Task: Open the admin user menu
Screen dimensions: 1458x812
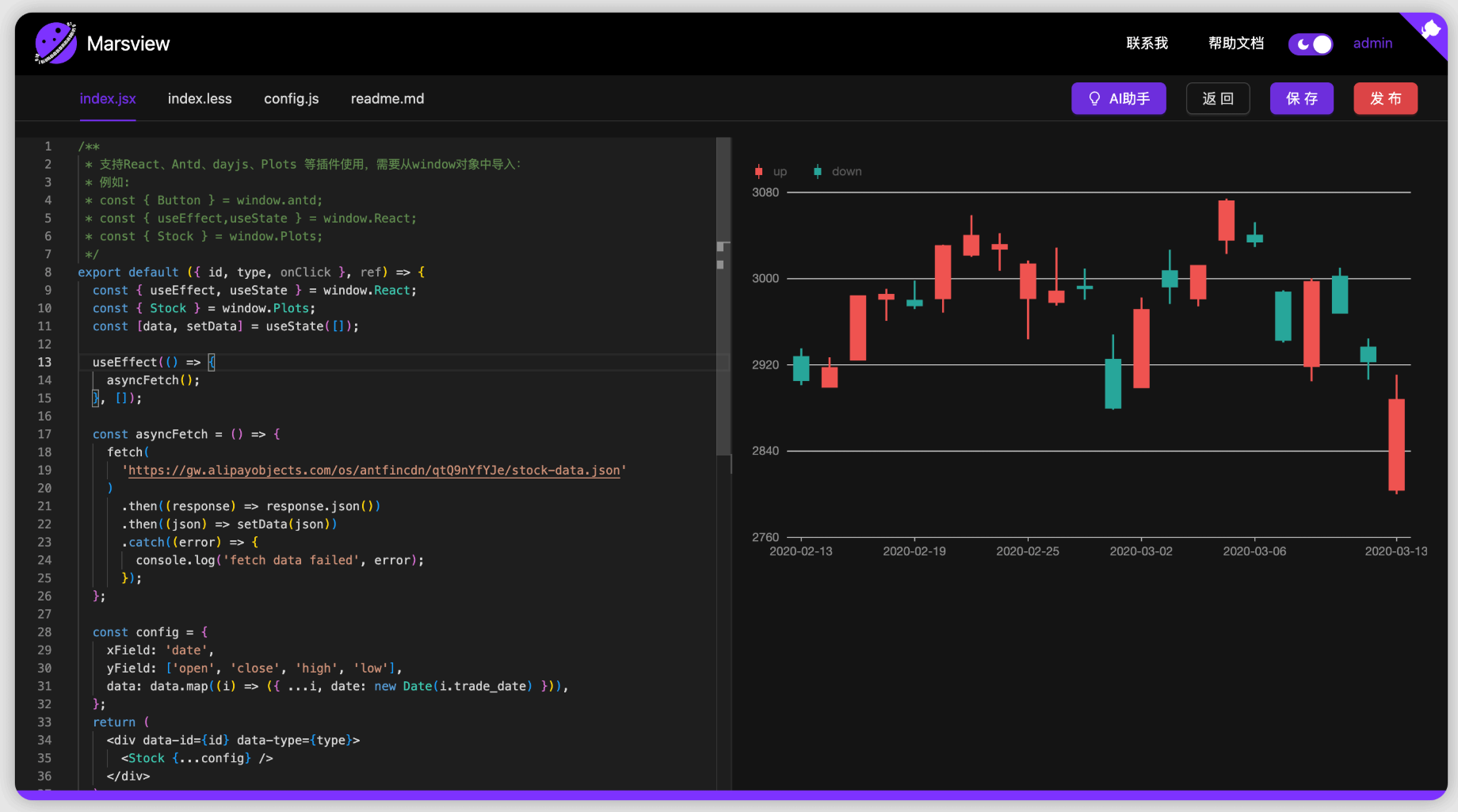Action: point(1372,44)
